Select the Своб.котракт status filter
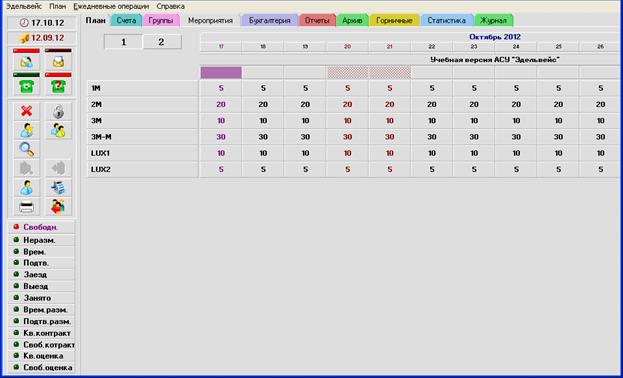 (x=41, y=345)
